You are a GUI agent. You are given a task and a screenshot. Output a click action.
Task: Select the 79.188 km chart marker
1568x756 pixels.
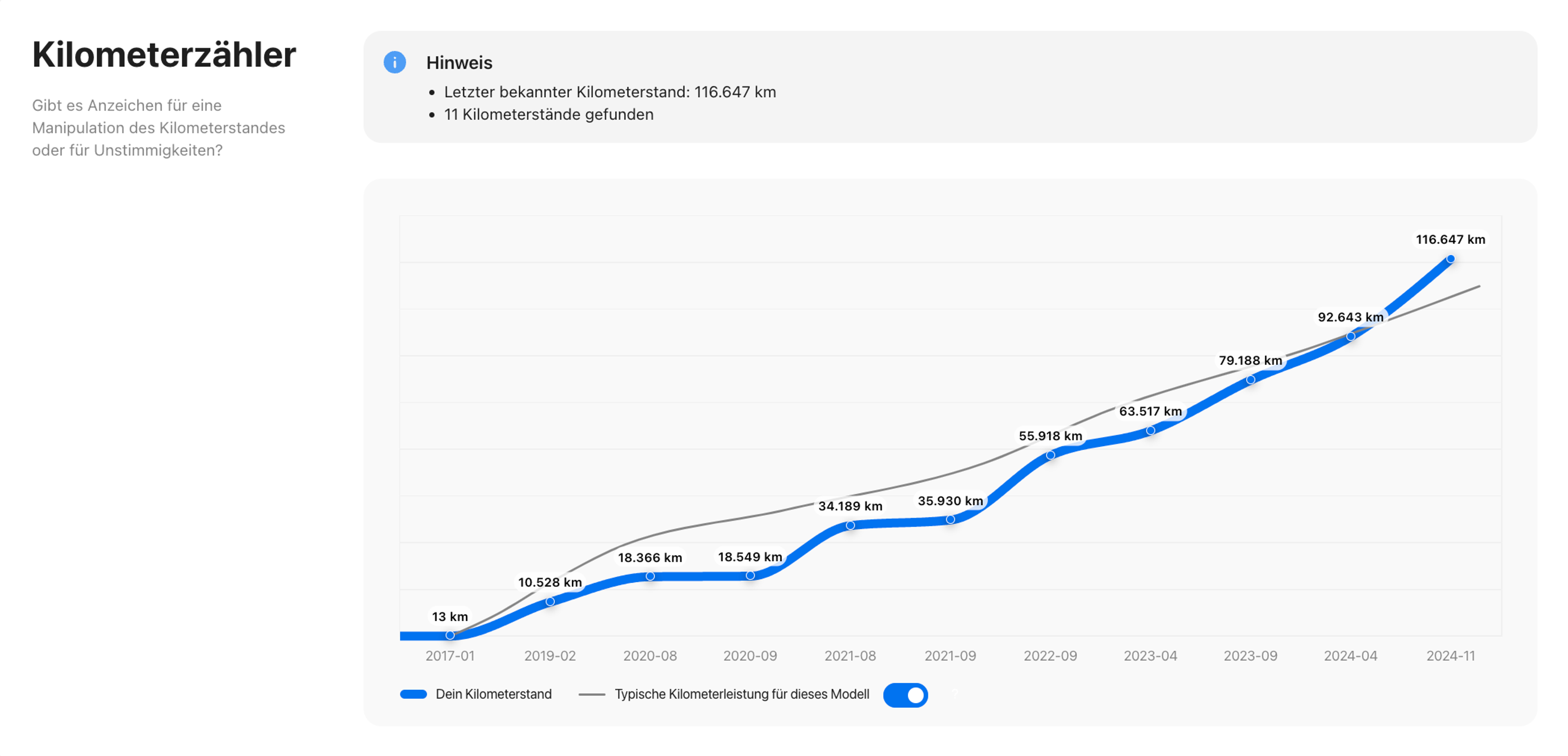[1250, 380]
